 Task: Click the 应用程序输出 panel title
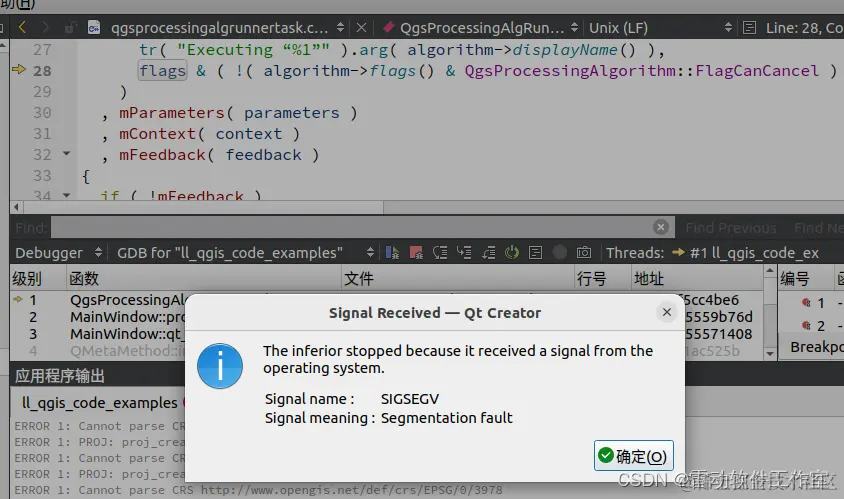pos(60,376)
